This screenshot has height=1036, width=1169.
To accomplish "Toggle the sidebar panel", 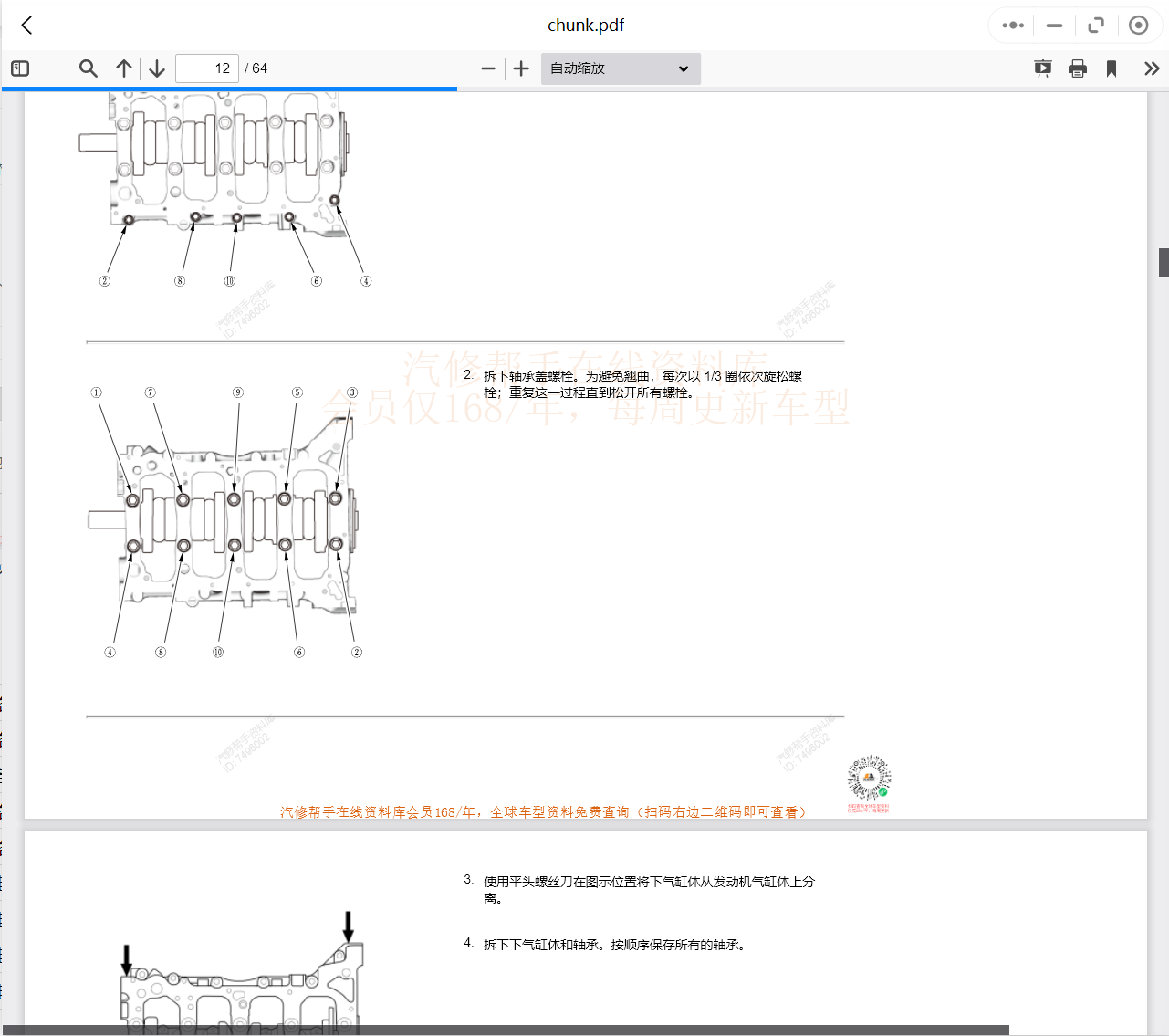I will click(x=20, y=68).
